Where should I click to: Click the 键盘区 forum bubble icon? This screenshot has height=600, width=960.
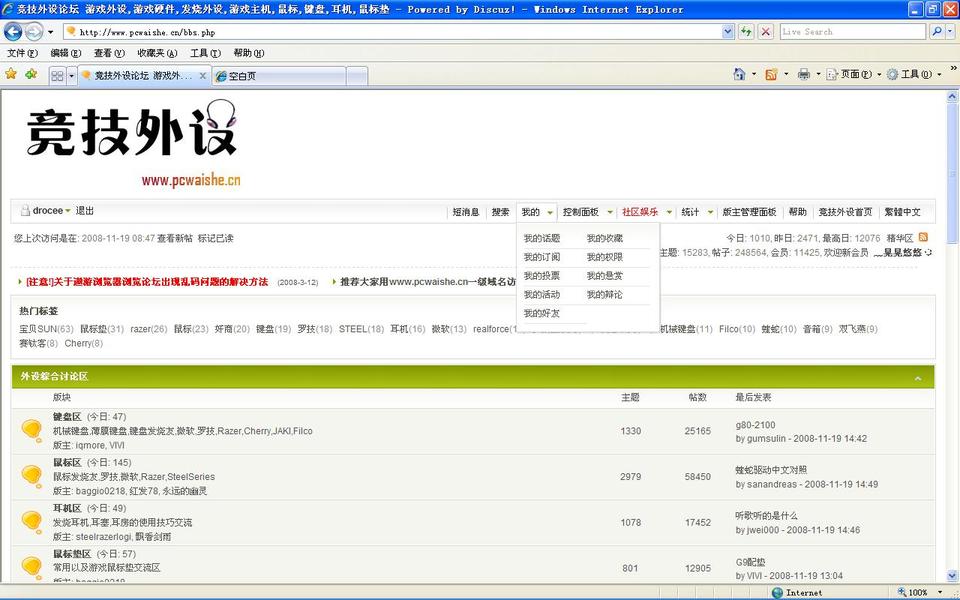tap(31, 430)
